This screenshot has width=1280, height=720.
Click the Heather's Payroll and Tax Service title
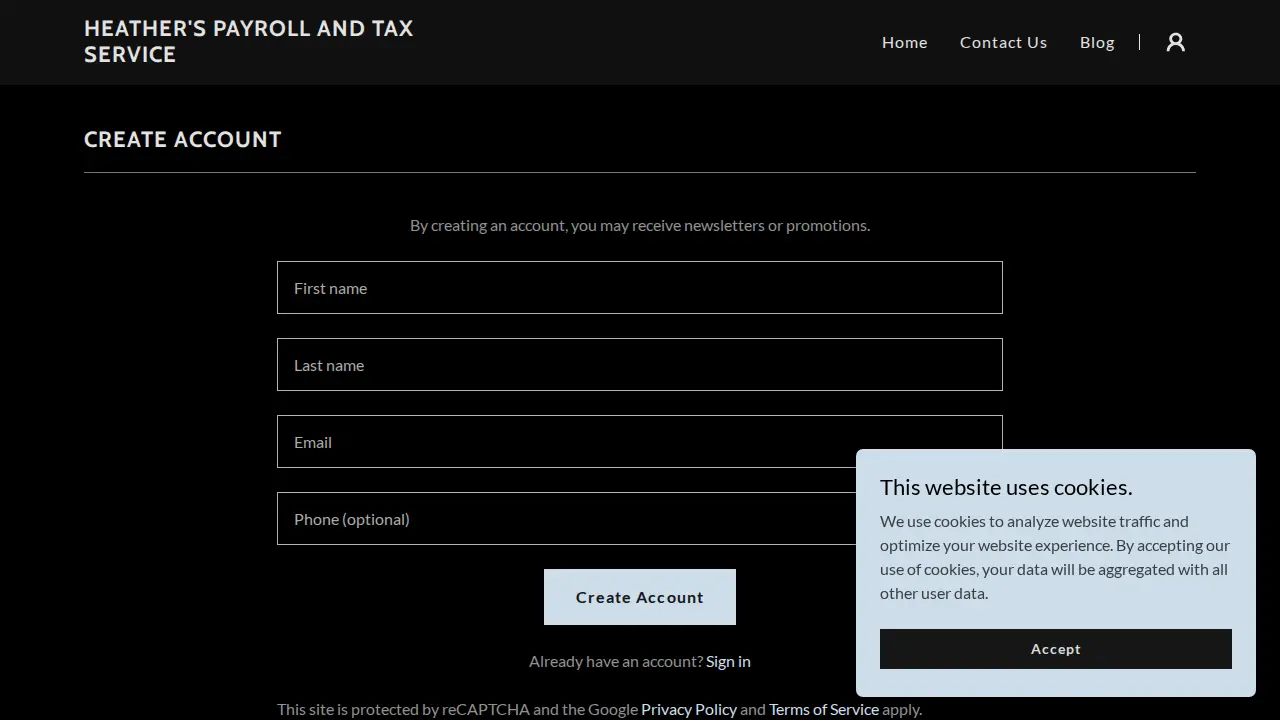pyautogui.click(x=249, y=41)
